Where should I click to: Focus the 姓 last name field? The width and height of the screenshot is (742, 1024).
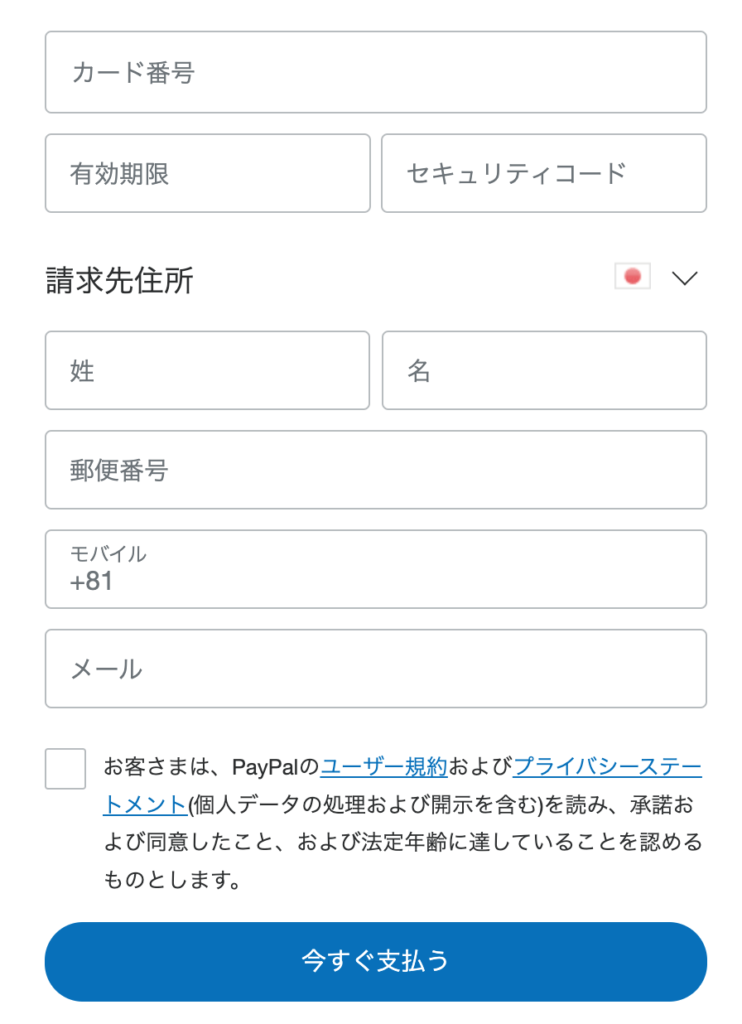click(208, 370)
